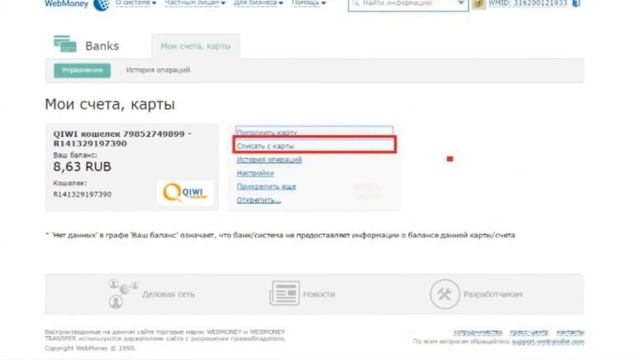Expand the search field dropdown arrow
640x360 pixels.
461,3
